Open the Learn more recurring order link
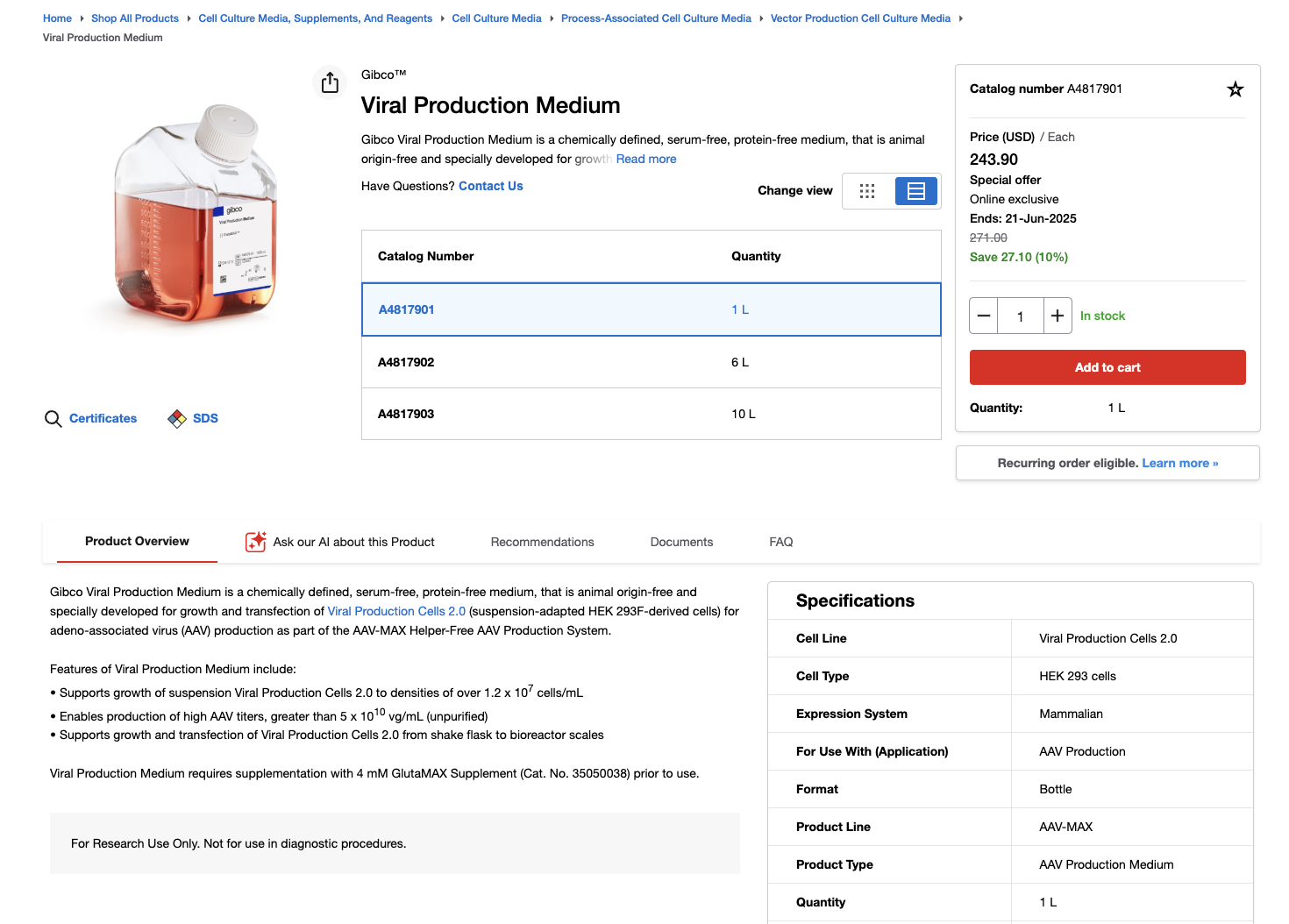The height and width of the screenshot is (924, 1289). coord(1179,463)
